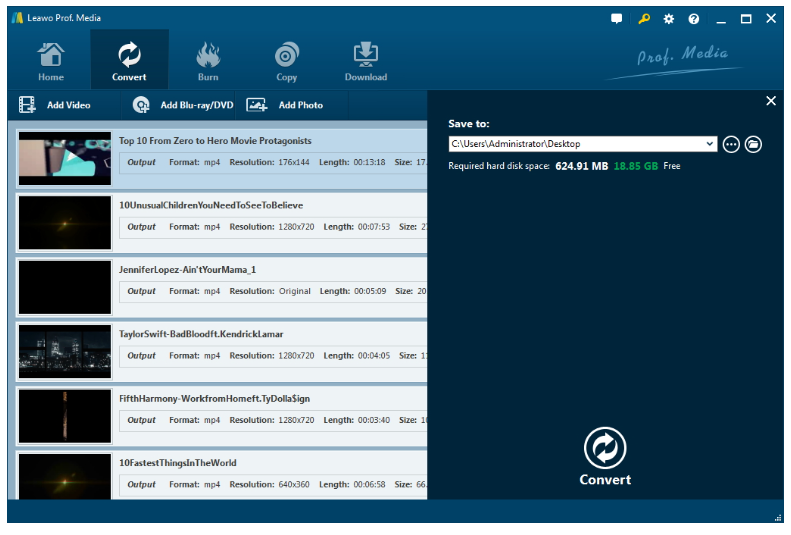
Task: Open help with the question mark icon
Action: 694,19
